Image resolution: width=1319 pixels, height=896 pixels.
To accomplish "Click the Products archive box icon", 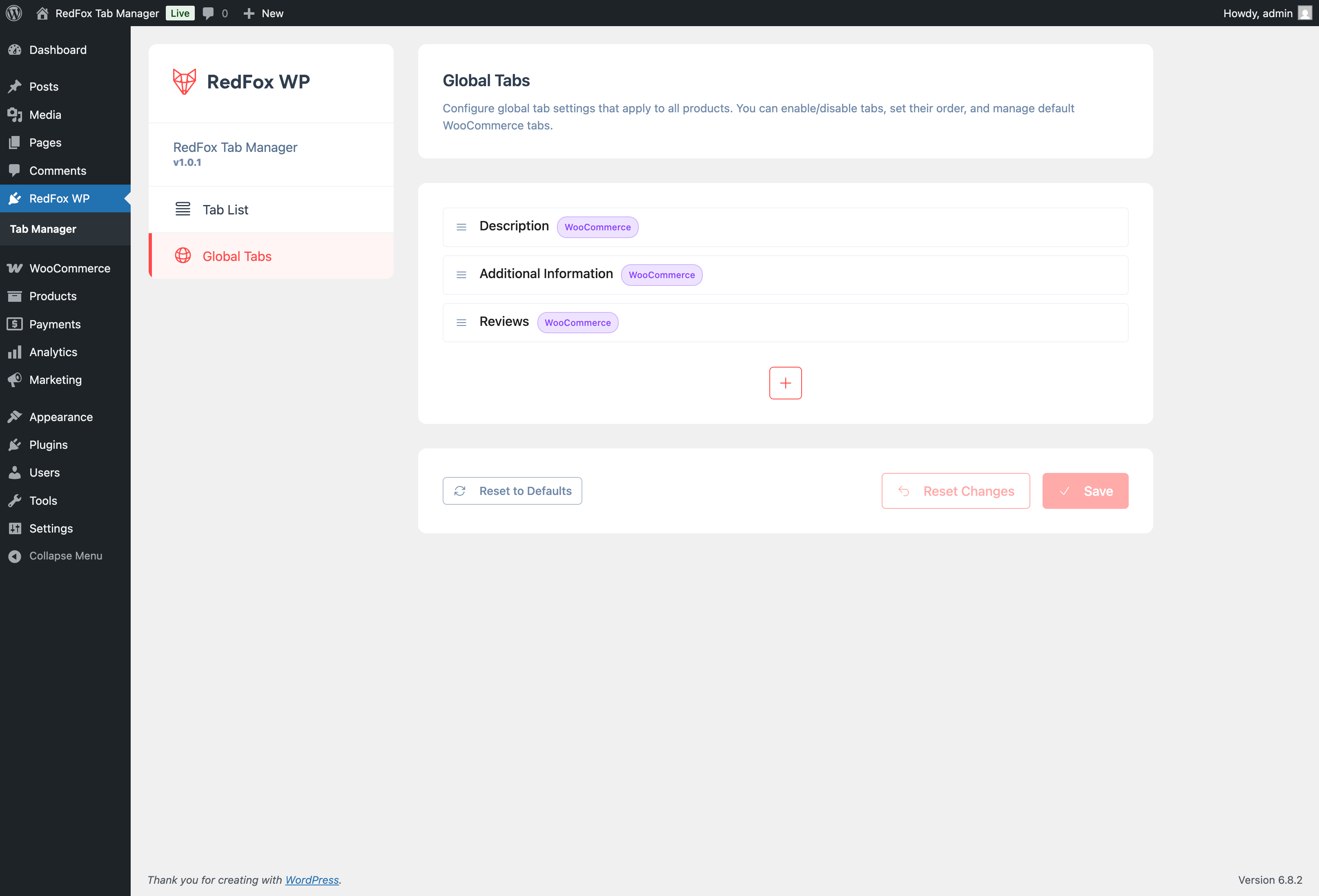I will click(15, 296).
